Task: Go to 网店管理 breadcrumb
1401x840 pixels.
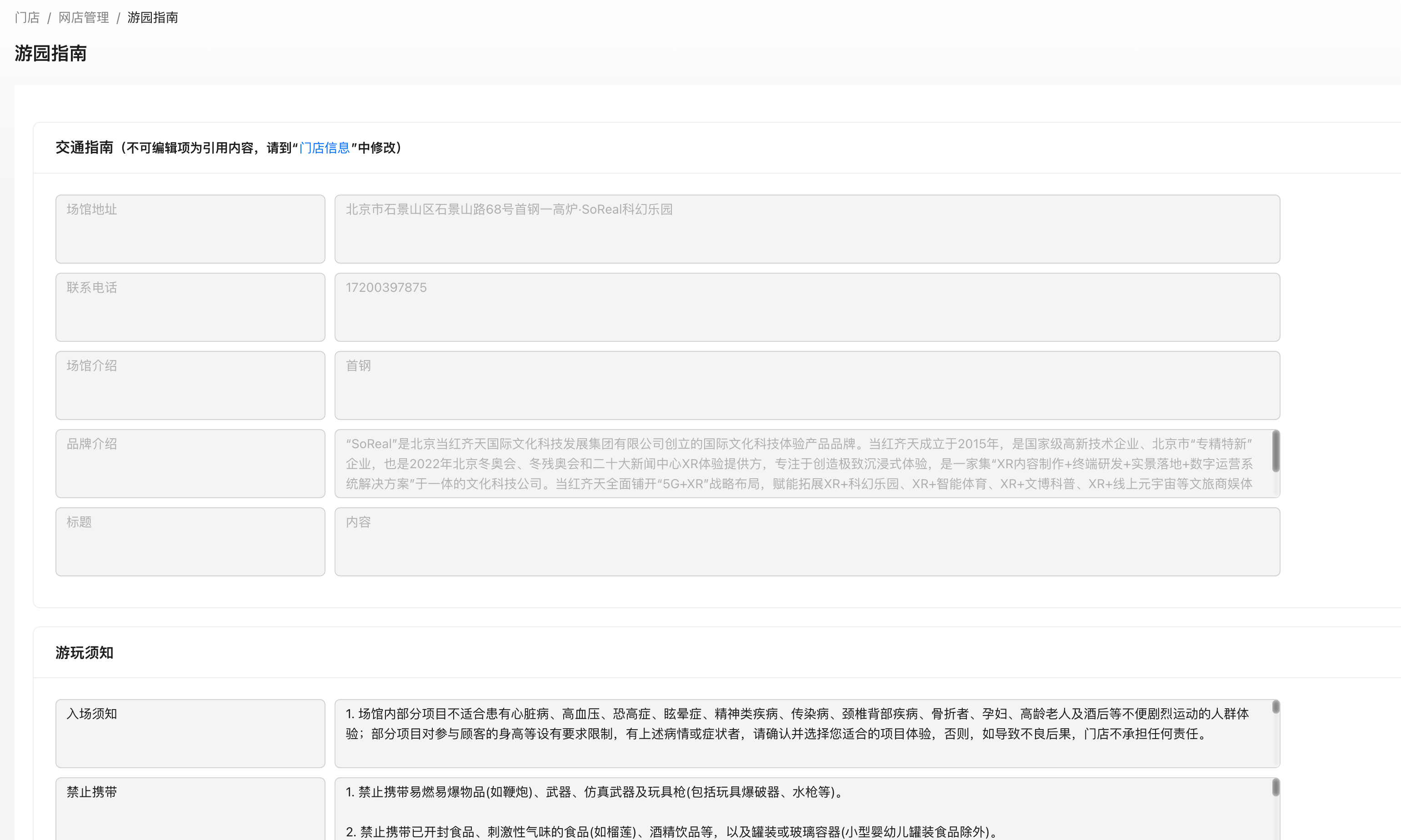Action: 84,18
